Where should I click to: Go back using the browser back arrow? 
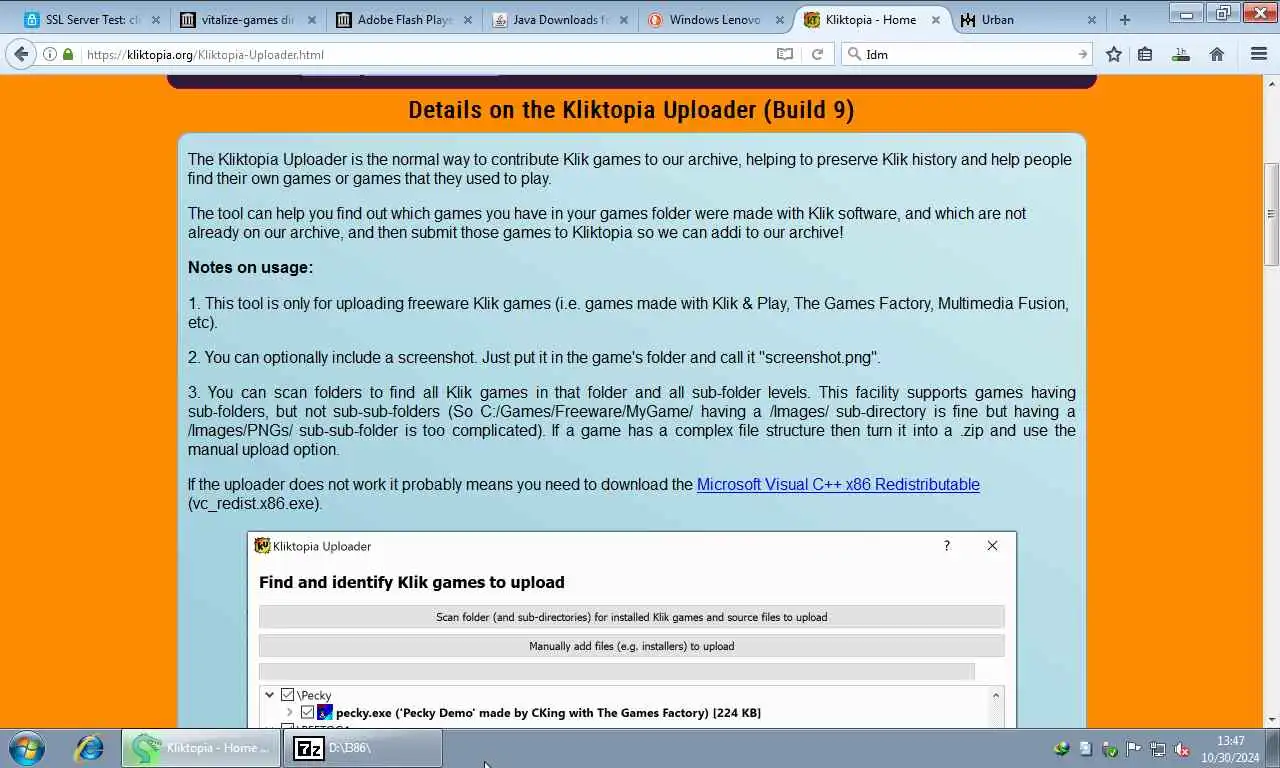click(x=22, y=55)
